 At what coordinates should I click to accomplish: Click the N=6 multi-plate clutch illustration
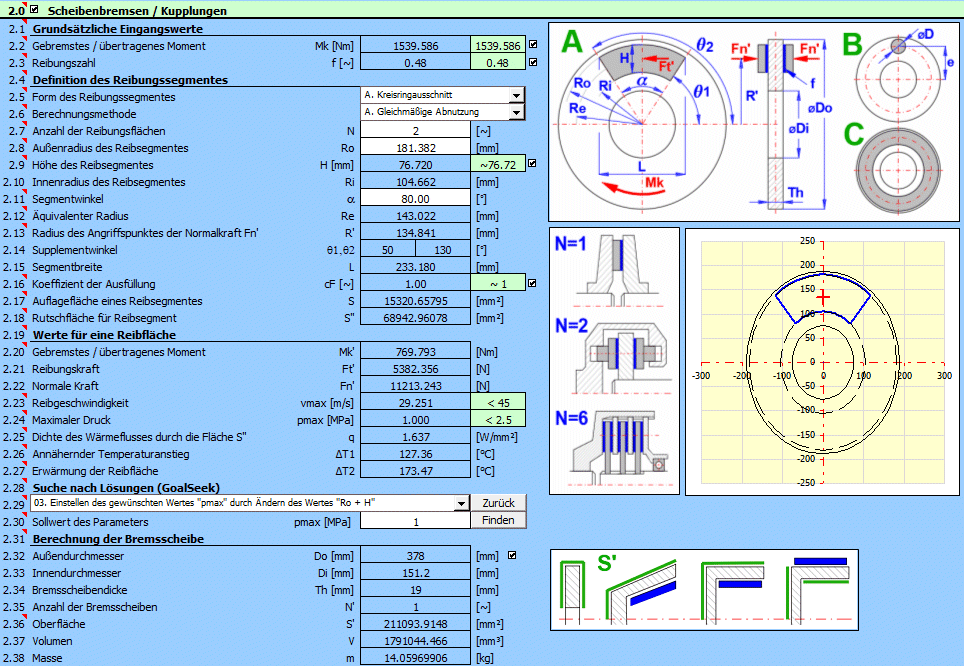pyautogui.click(x=621, y=448)
